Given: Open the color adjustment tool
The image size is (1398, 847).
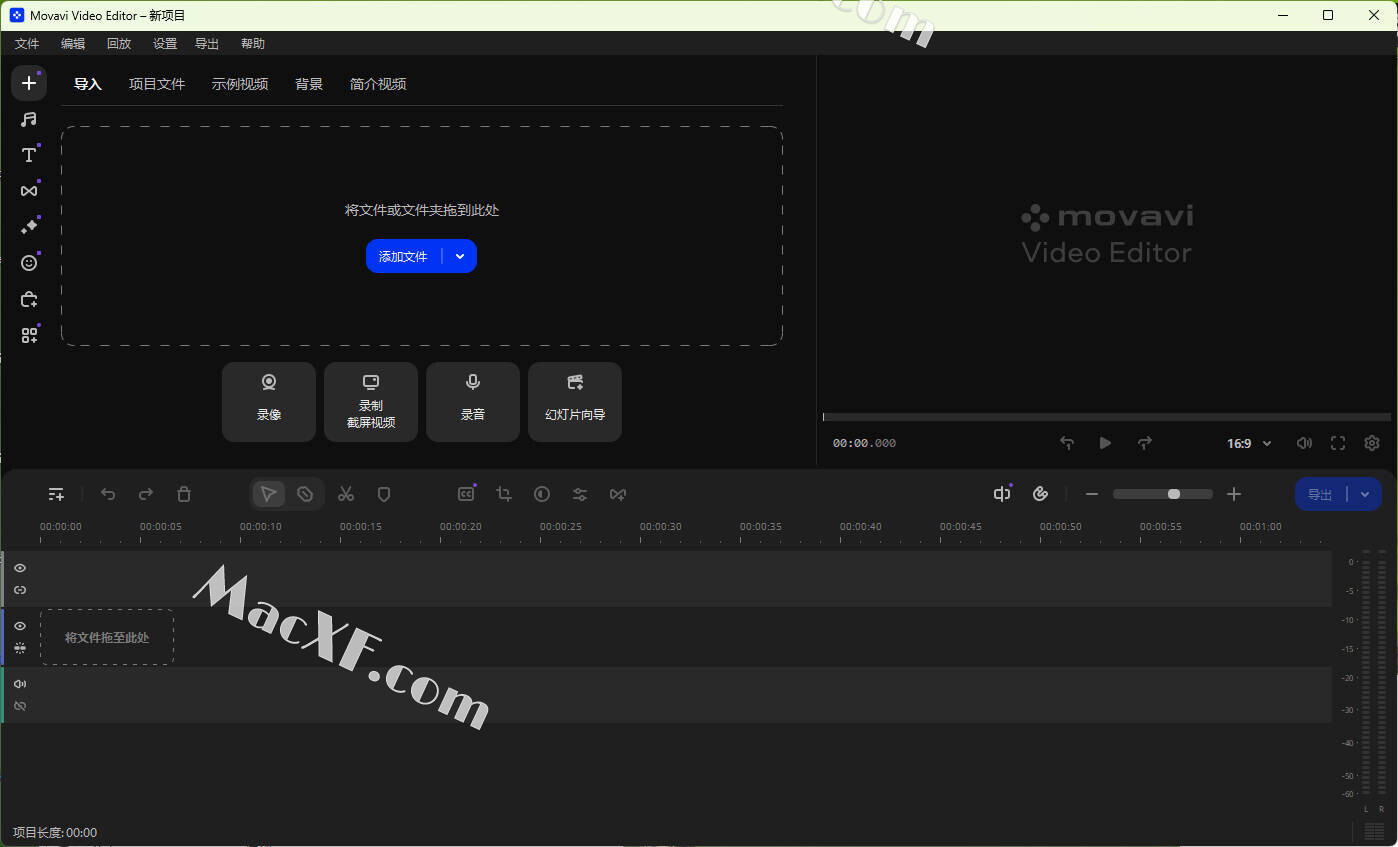Looking at the screenshot, I should 542,494.
